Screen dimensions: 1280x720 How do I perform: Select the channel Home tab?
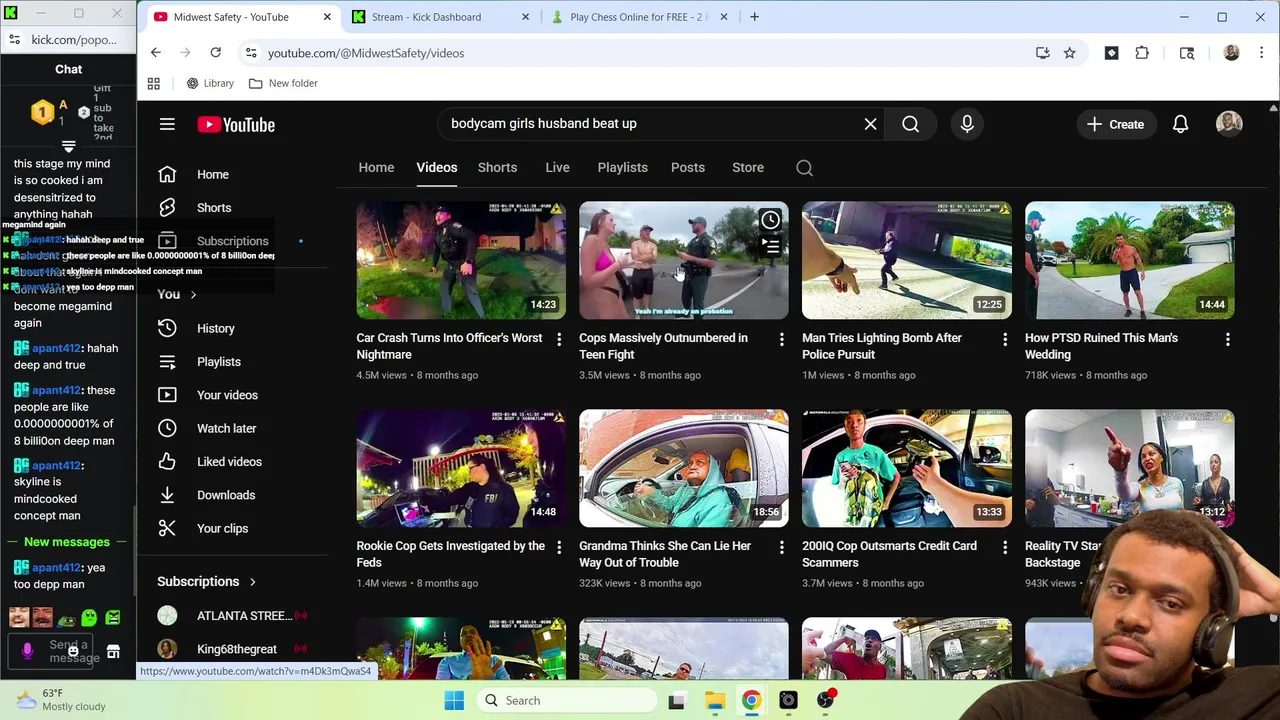[x=376, y=168]
